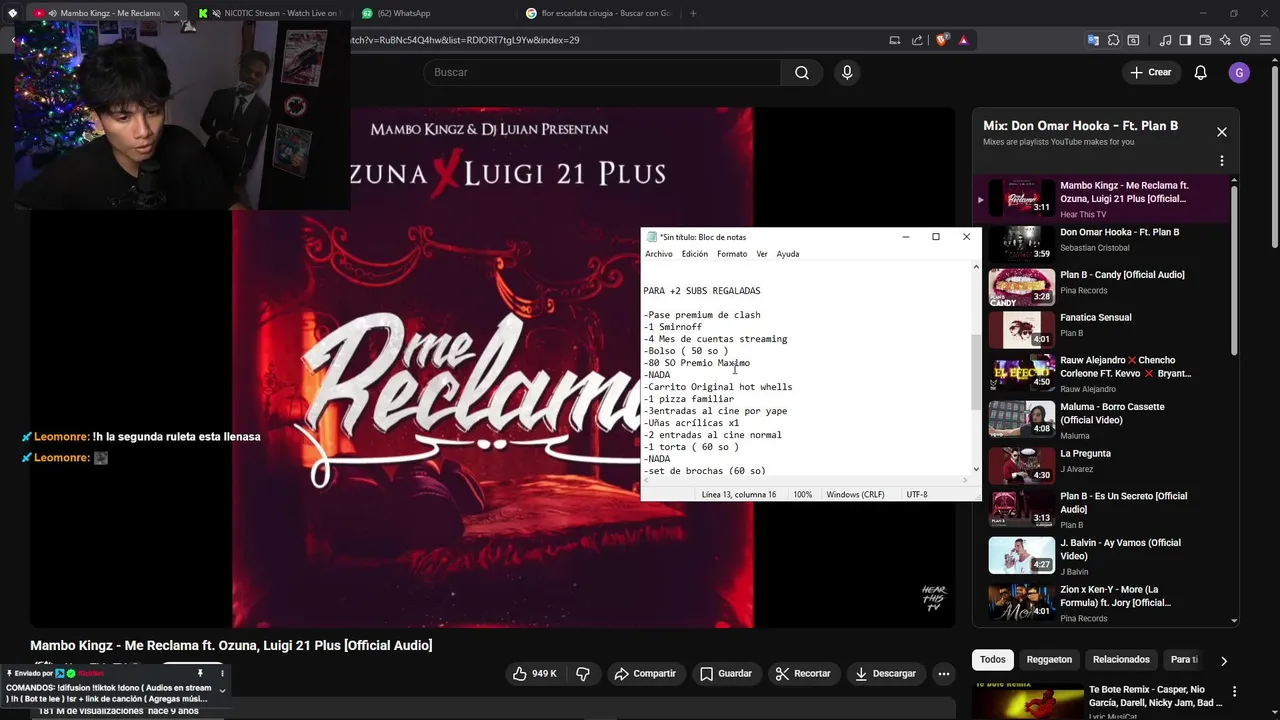Activate voice search microphone icon
1280x720 pixels.
[847, 72]
